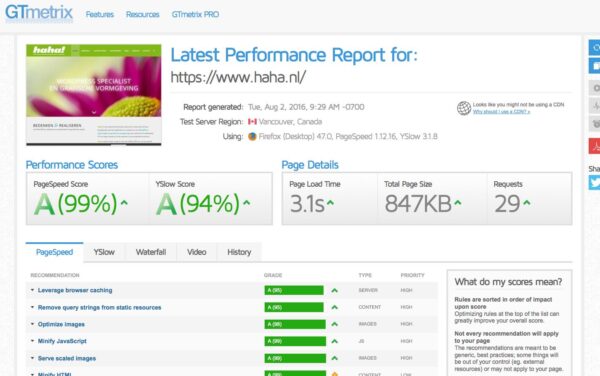
Task: Switch to the YSlow tab
Action: tap(104, 252)
